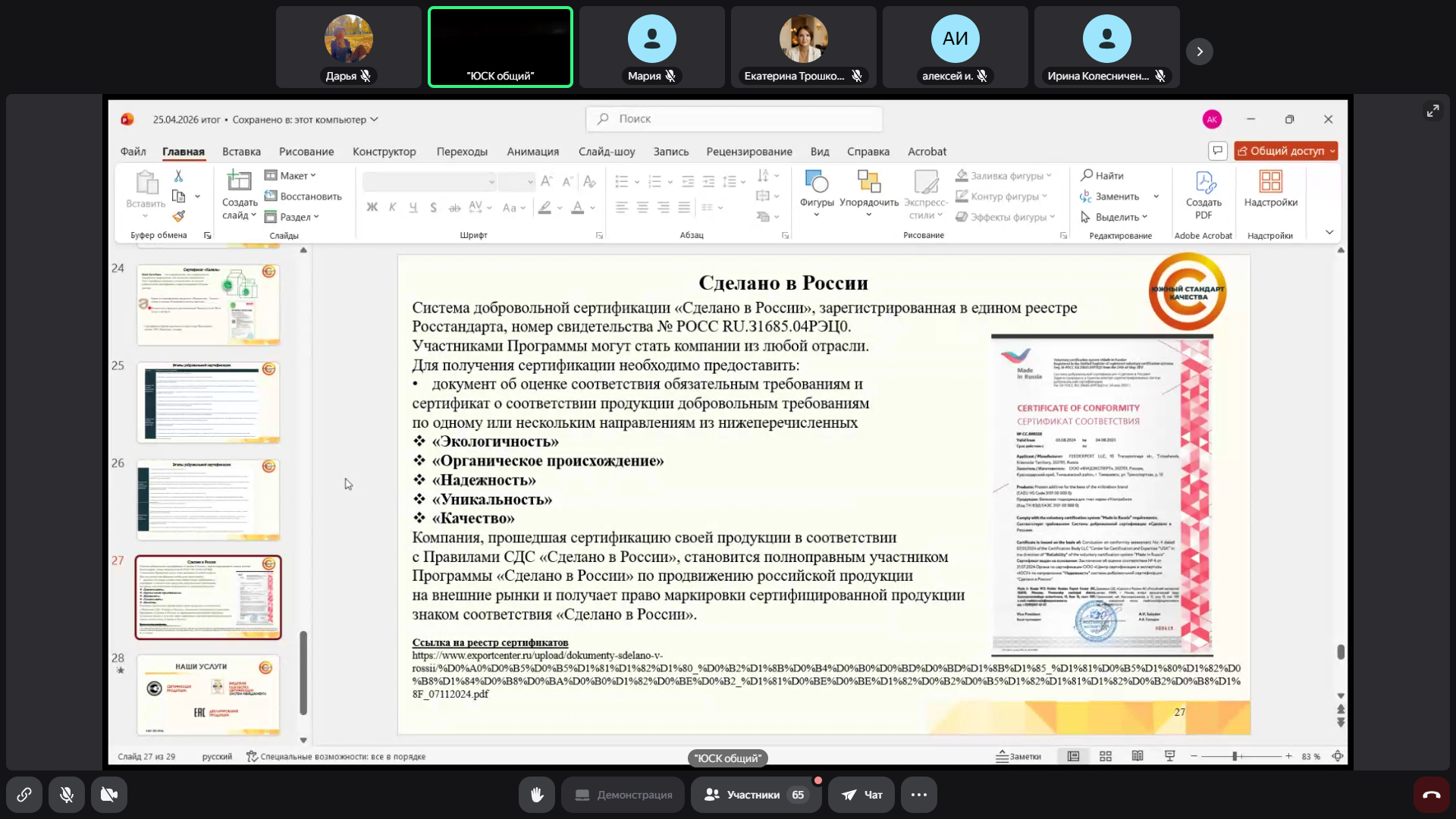The image size is (1456, 819).
Task: Click the Найти search tool
Action: (x=1103, y=176)
